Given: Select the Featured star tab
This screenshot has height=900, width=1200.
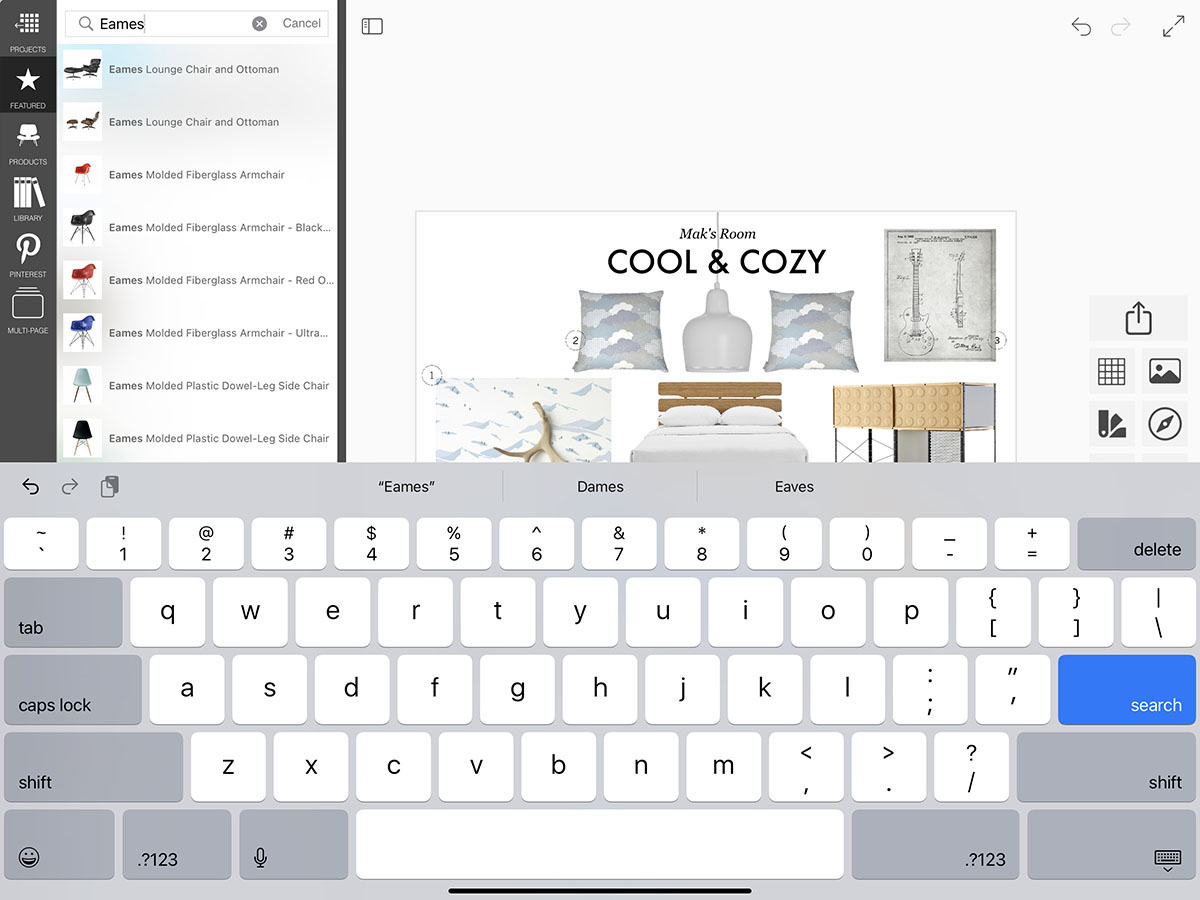Looking at the screenshot, I should pos(28,86).
